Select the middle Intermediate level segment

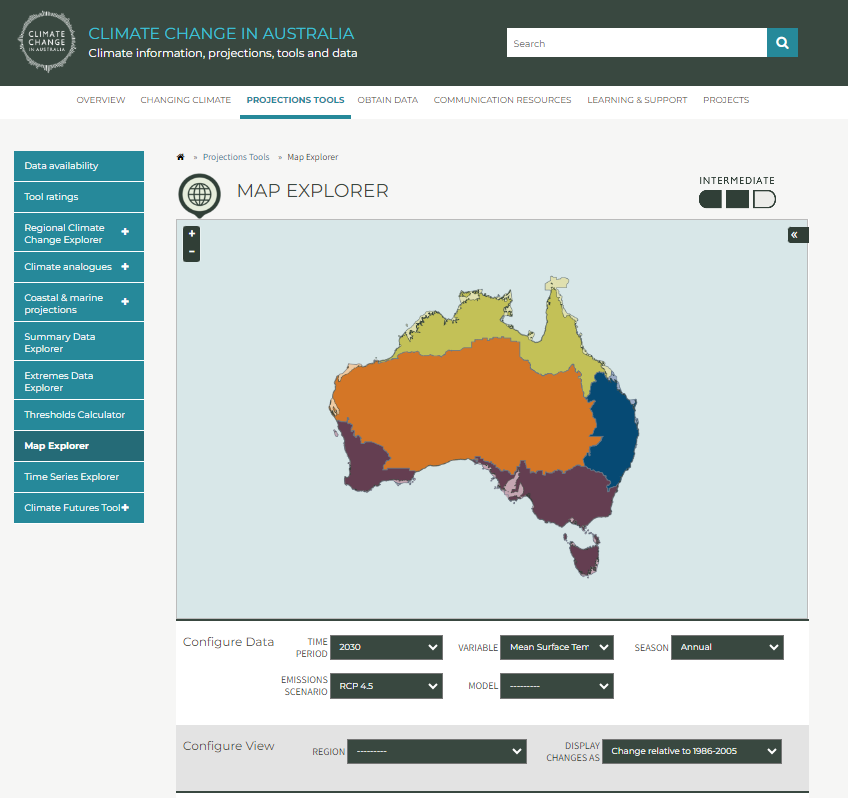tap(737, 199)
